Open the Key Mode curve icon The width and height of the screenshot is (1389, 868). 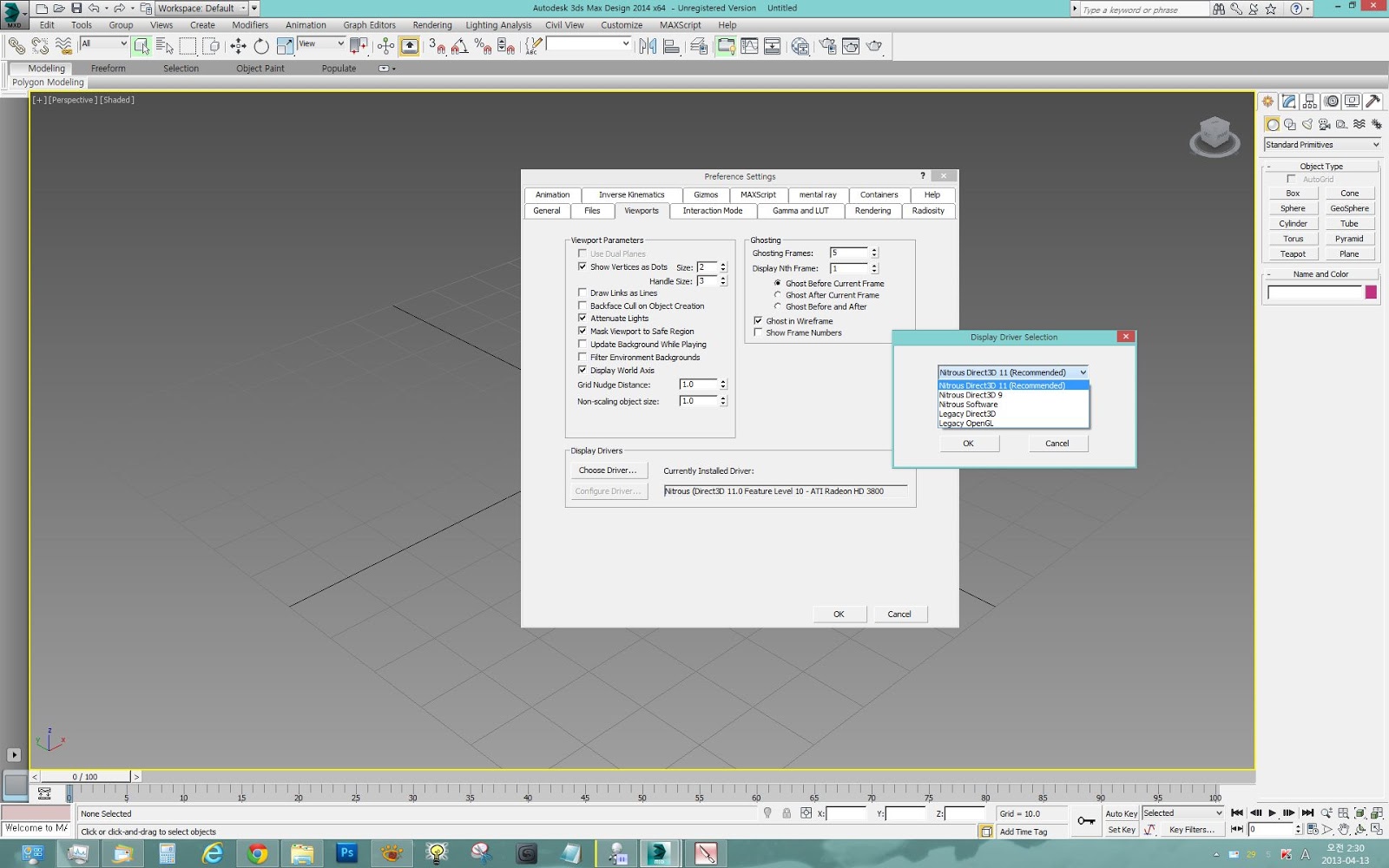(x=1149, y=830)
